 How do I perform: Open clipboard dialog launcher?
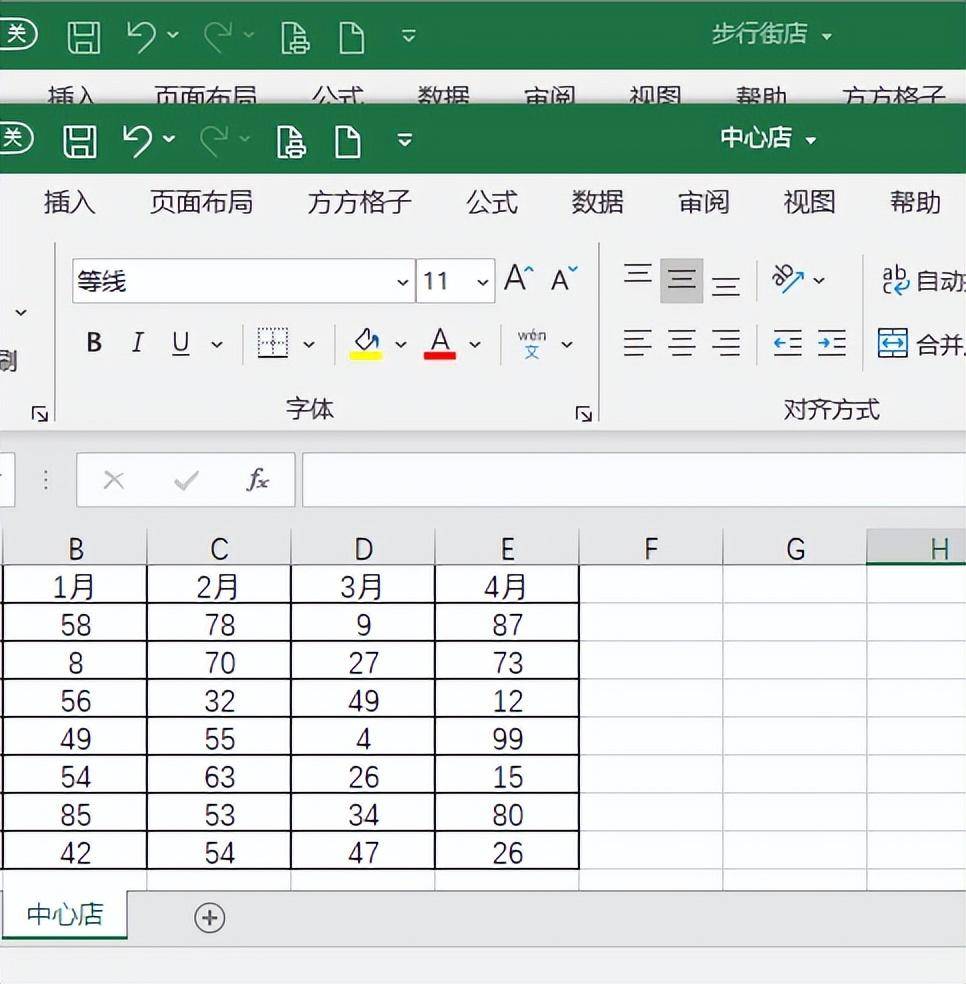pyautogui.click(x=40, y=414)
